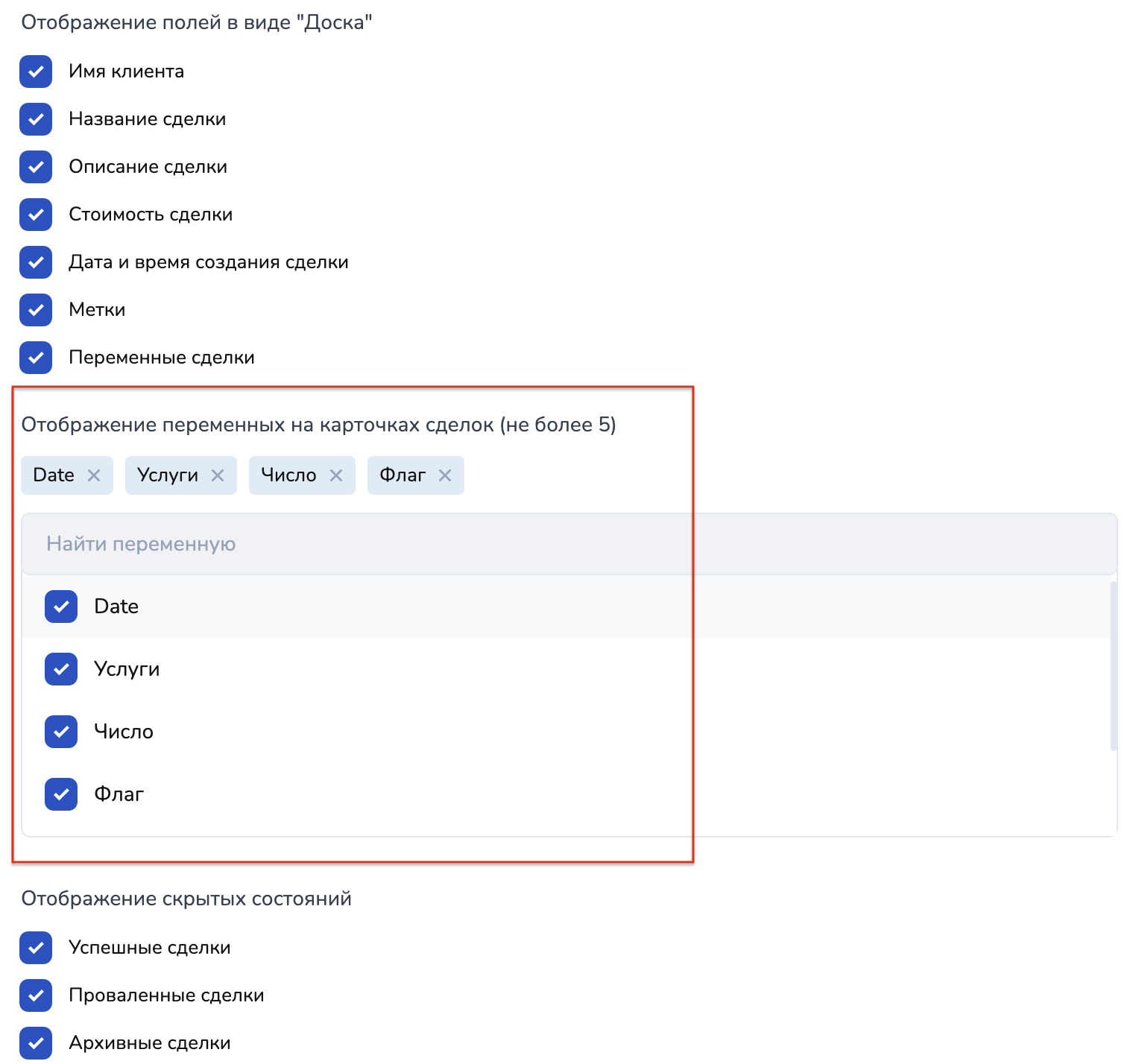This screenshot has height=1064, width=1130.
Task: Uncheck Date in the variables list
Action: click(61, 607)
